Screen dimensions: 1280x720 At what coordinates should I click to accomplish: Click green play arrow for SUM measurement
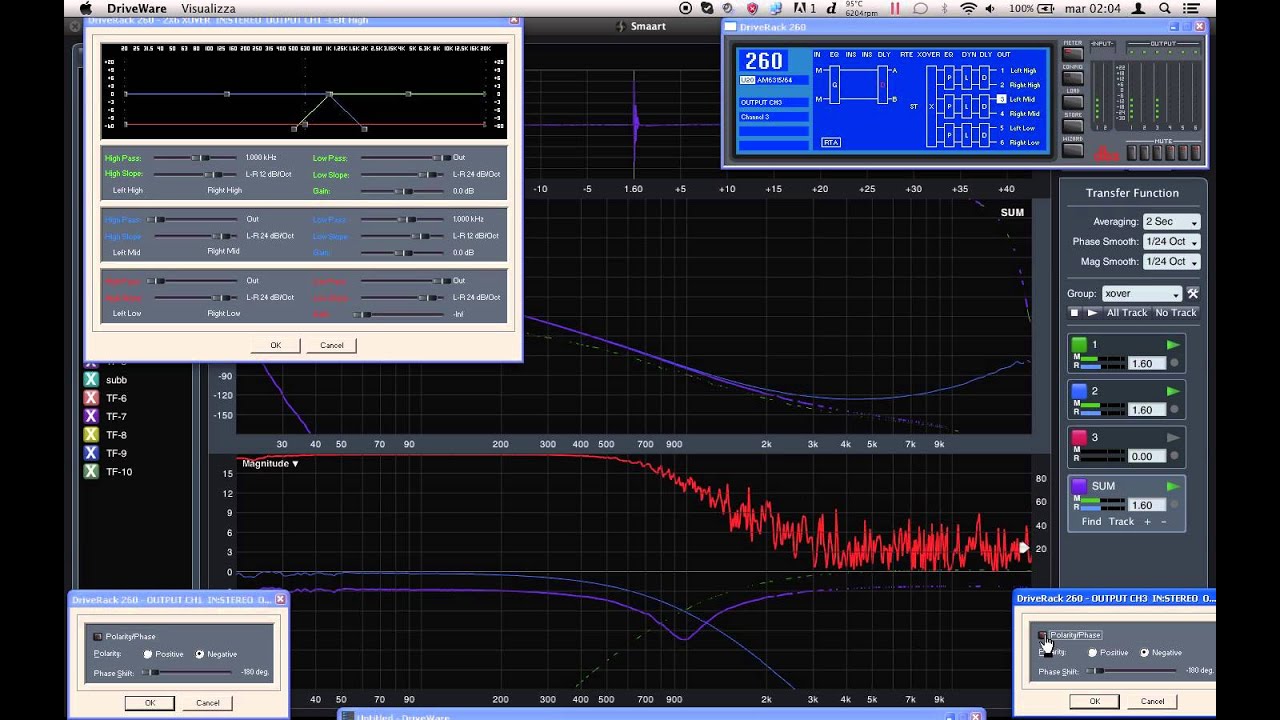(x=1173, y=486)
